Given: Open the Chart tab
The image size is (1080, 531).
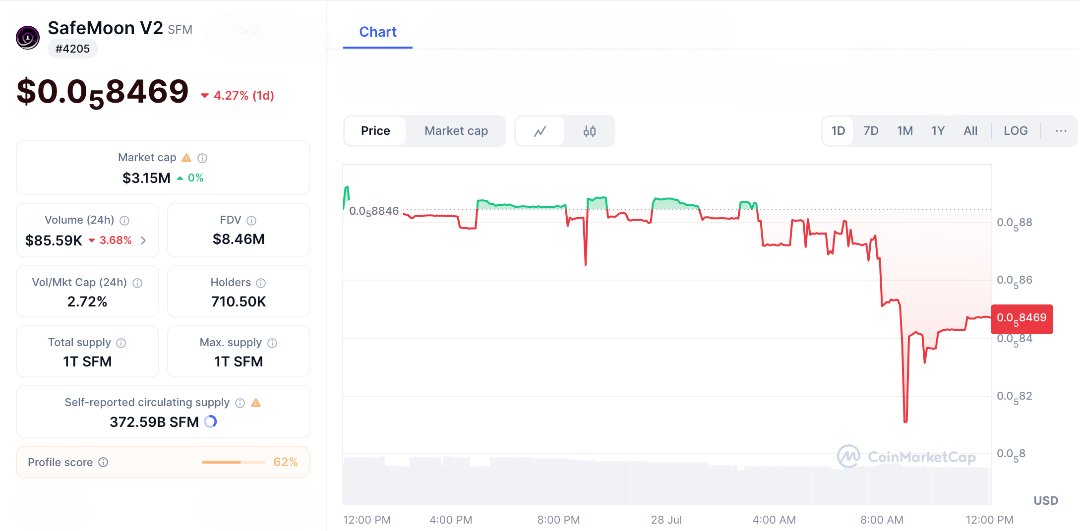Looking at the screenshot, I should click(378, 32).
